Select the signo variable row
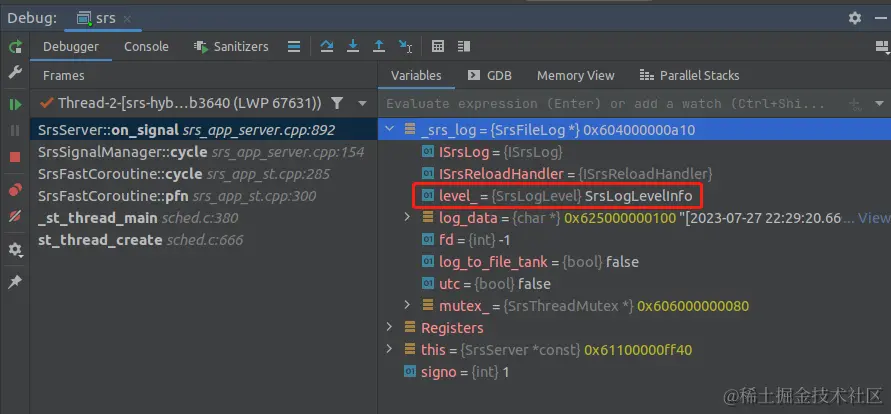891x414 pixels. [x=634, y=372]
